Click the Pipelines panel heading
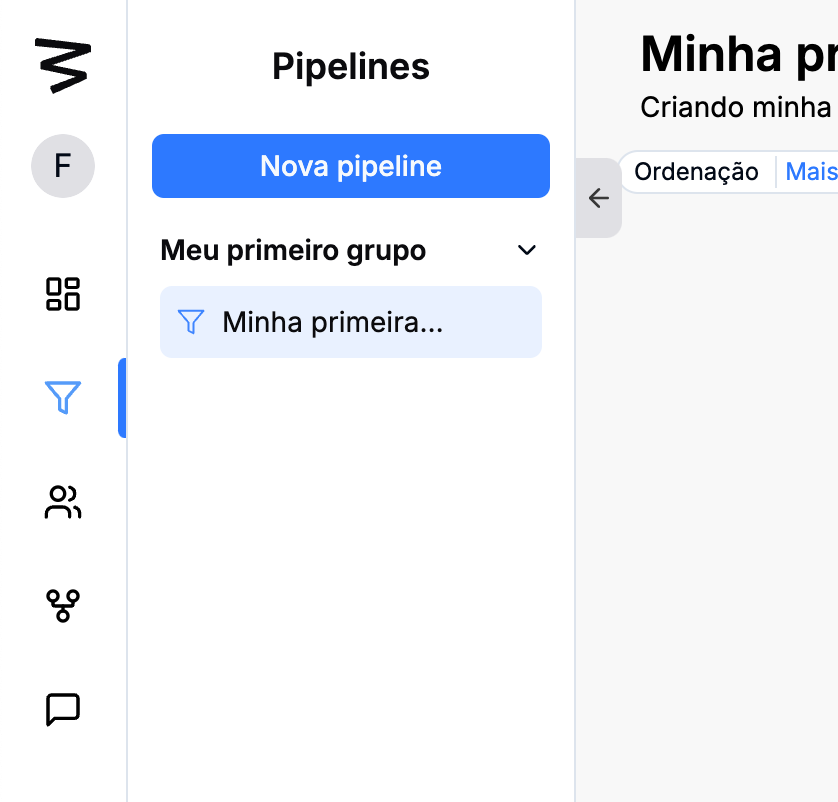The width and height of the screenshot is (838, 802). pyautogui.click(x=351, y=67)
